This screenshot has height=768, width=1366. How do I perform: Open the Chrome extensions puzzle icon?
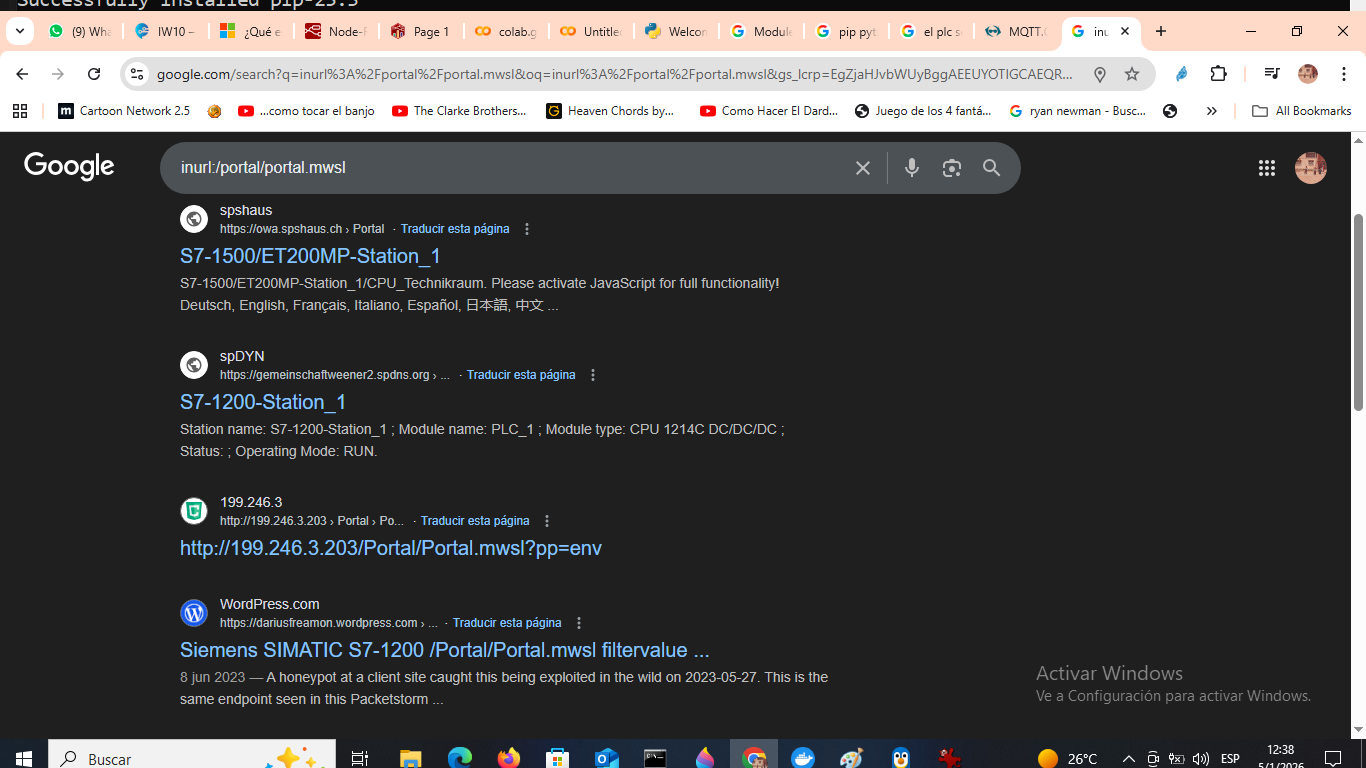coord(1218,74)
